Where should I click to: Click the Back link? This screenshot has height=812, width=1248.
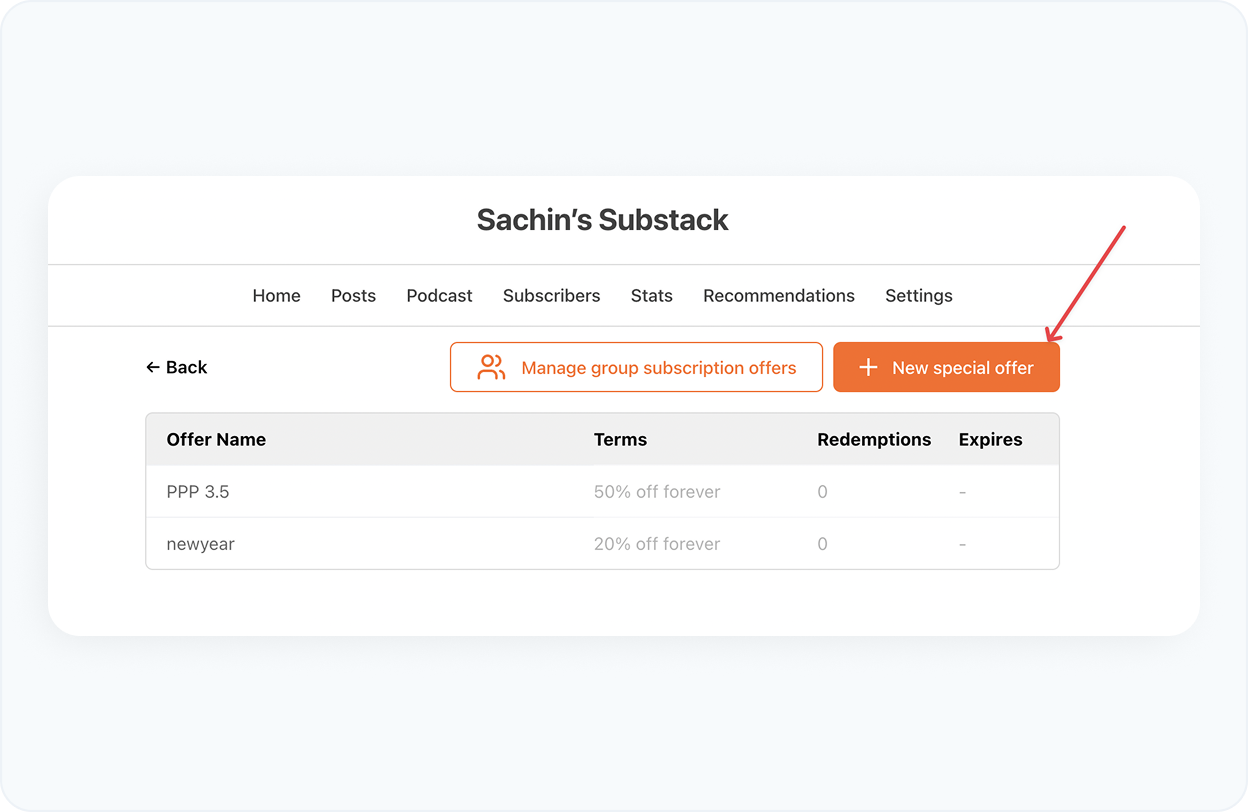[177, 367]
